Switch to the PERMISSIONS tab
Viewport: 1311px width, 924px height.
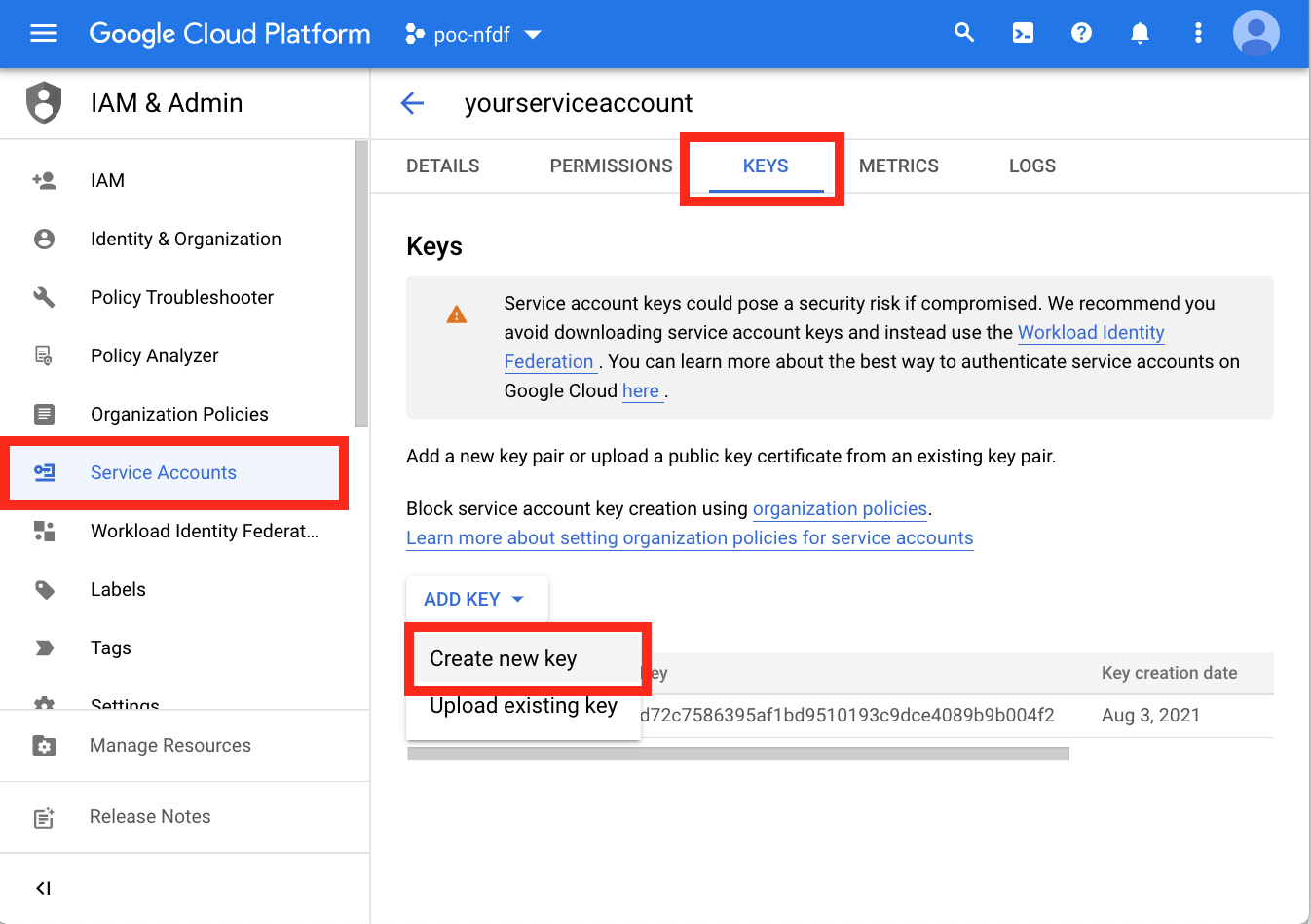coord(611,166)
